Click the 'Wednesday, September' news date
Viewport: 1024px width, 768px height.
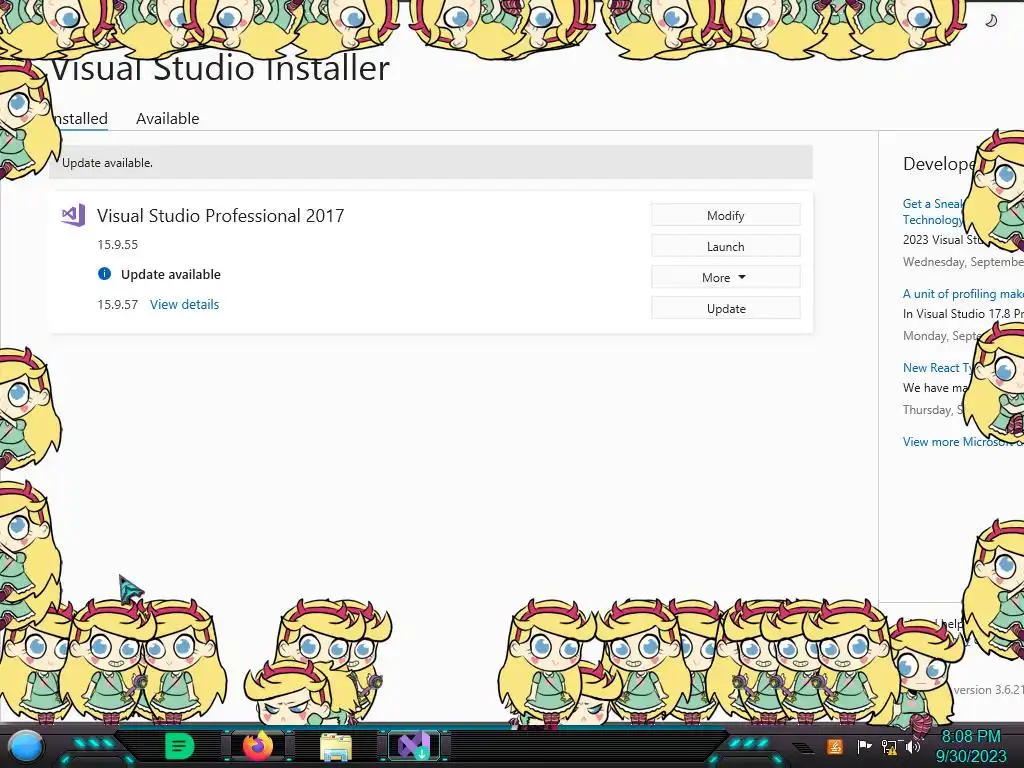point(963,262)
